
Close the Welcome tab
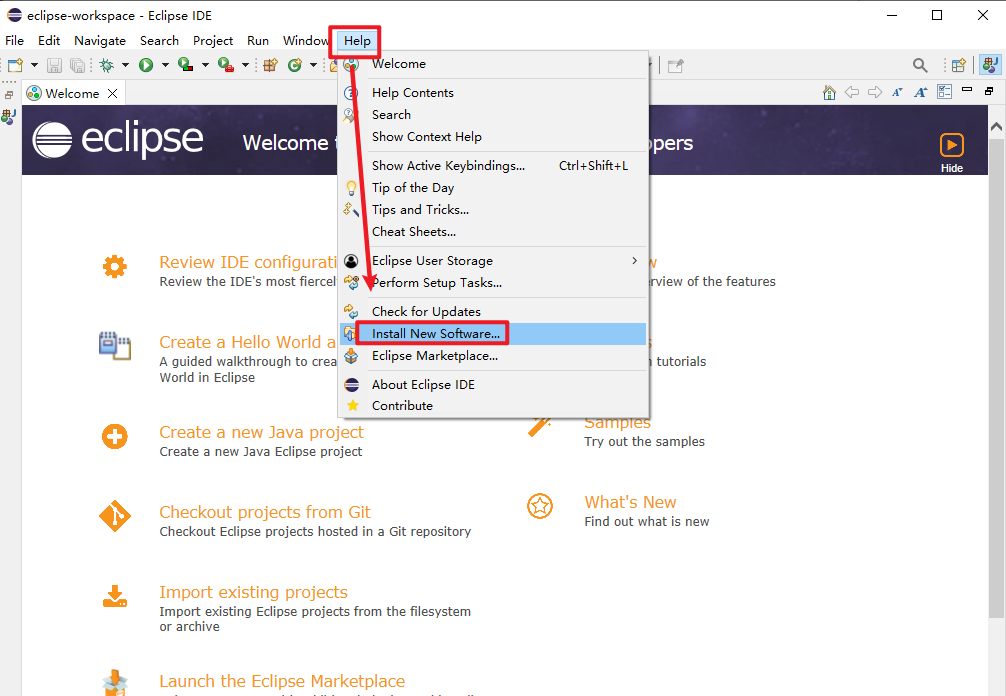113,93
